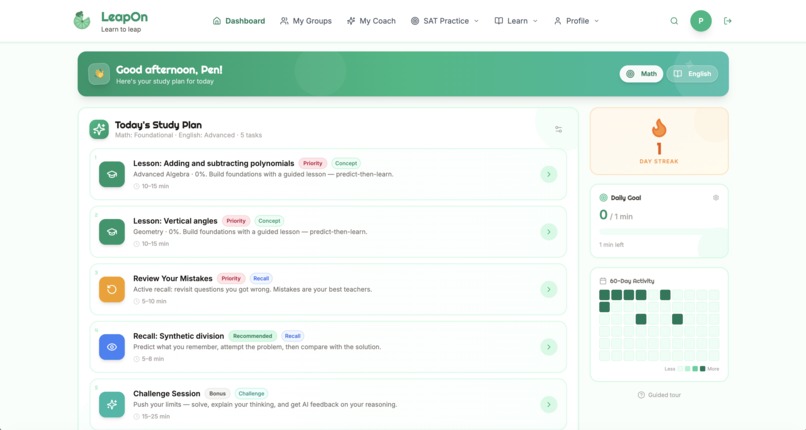This screenshot has height=430, width=806.
Task: Expand the Profile dropdown menu
Action: coord(576,21)
